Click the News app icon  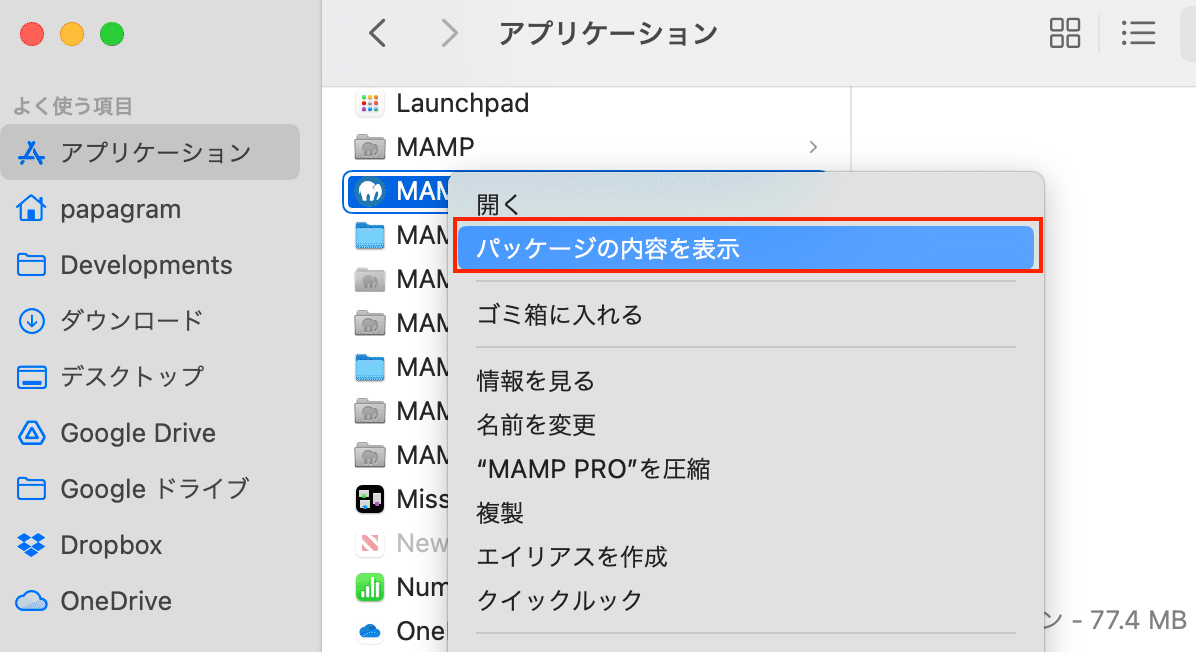pos(370,543)
